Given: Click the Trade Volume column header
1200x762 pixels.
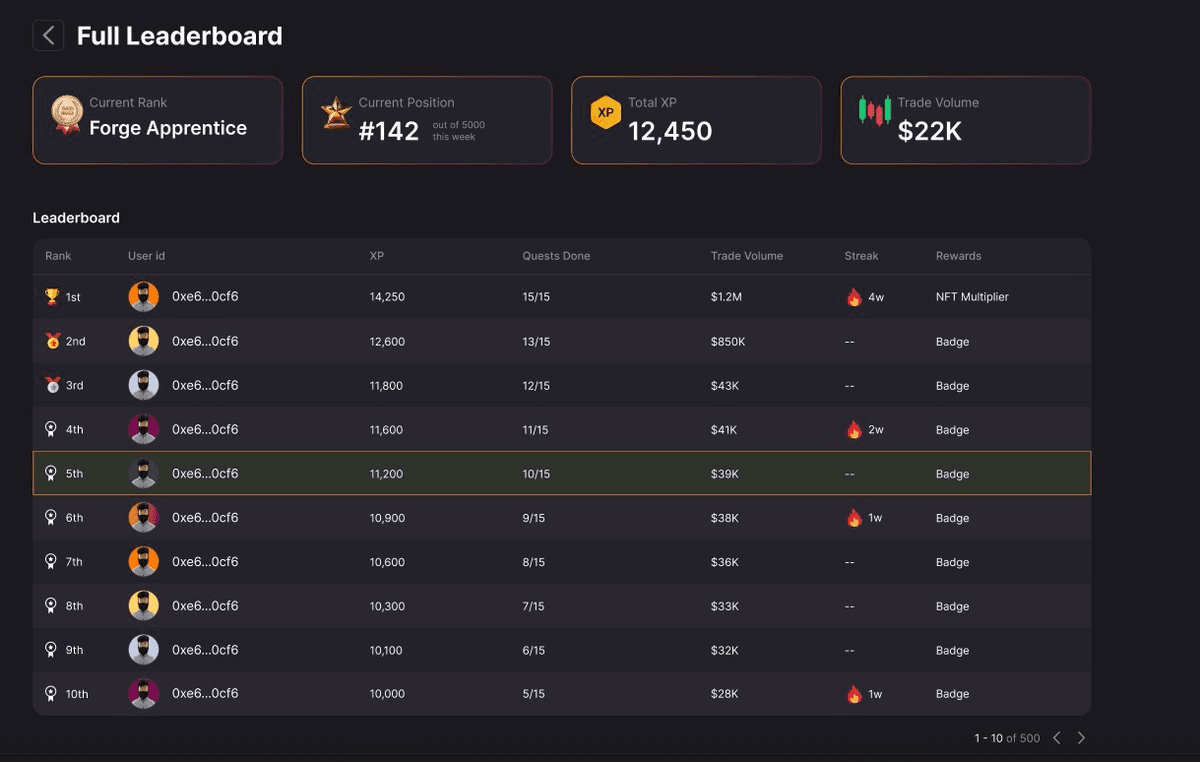Looking at the screenshot, I should click(746, 256).
